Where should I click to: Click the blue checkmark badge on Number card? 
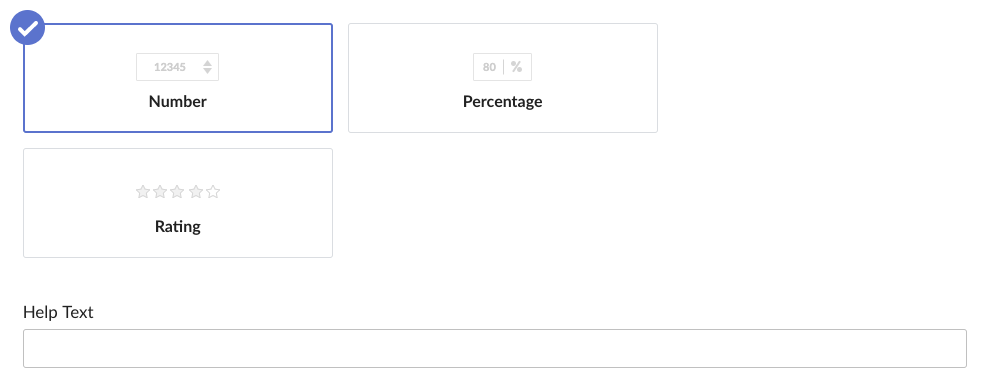pos(28,28)
